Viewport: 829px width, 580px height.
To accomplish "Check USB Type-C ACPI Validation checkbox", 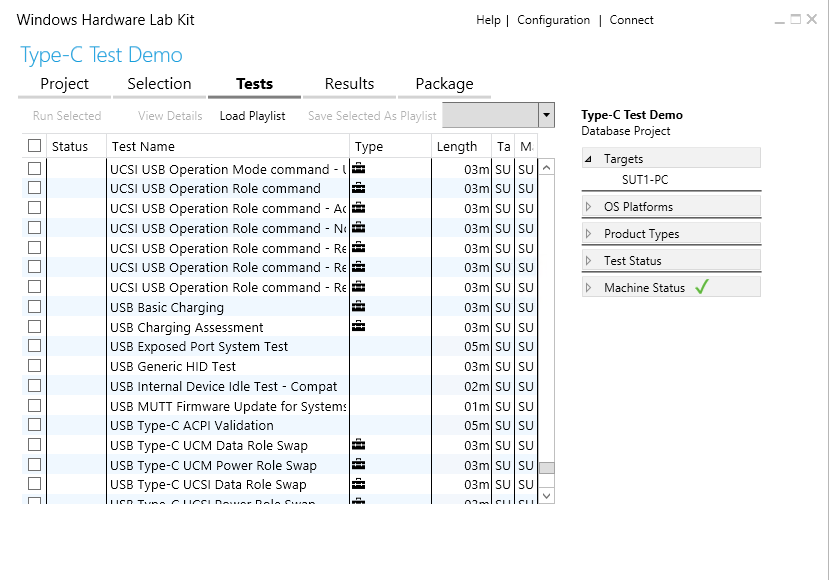I will (34, 425).
